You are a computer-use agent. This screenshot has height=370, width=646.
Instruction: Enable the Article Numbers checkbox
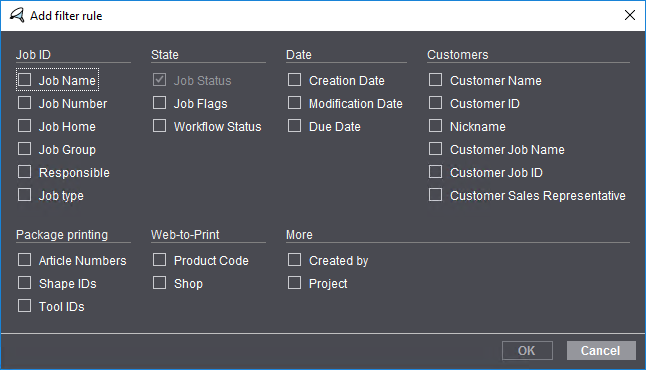24,260
